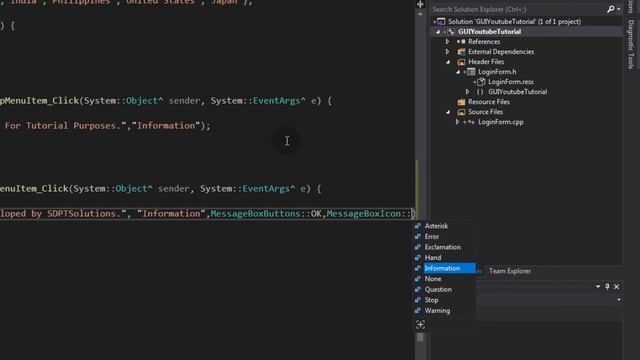Screen dimensions: 640x360
Task: Open LoginForm.cpp in Solution Explorer
Action: (500, 122)
